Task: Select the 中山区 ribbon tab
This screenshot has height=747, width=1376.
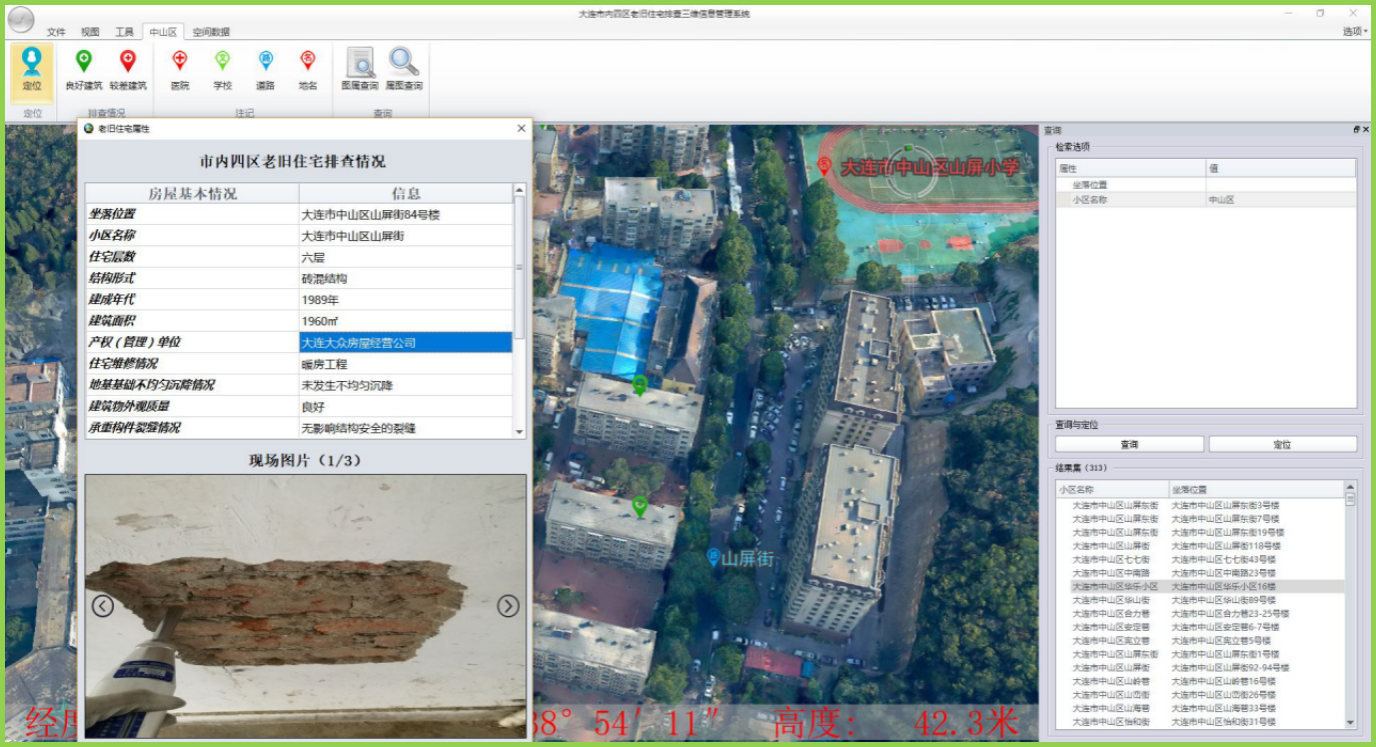Action: [x=162, y=32]
